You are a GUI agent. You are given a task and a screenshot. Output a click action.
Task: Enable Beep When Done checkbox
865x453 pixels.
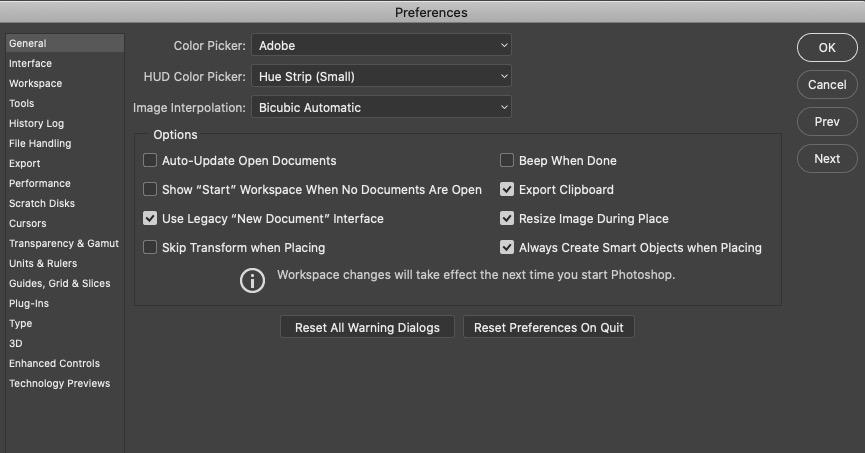[507, 160]
